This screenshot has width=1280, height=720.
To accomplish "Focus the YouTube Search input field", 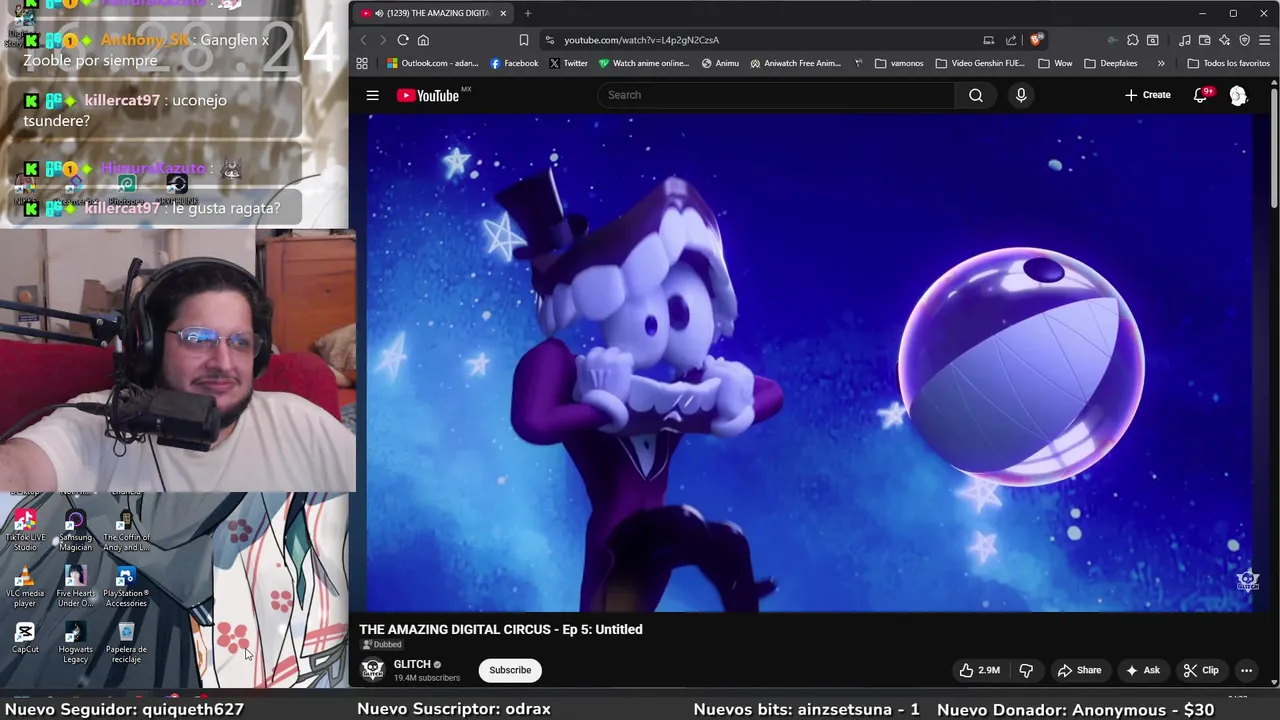I will point(777,95).
